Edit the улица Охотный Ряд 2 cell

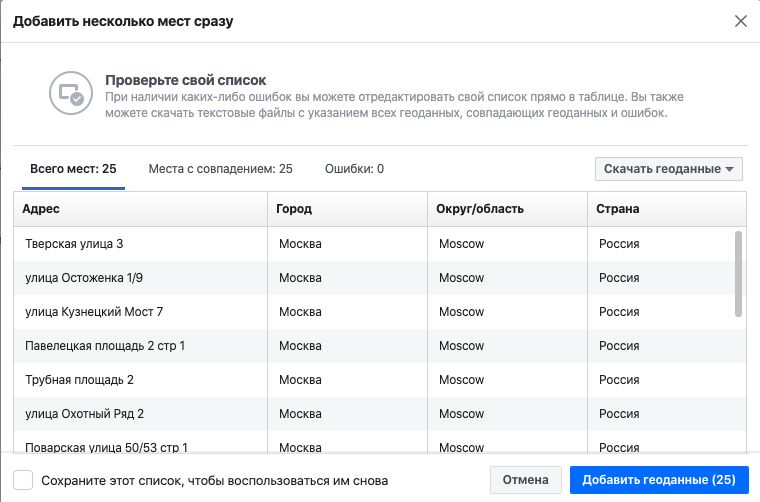141,413
